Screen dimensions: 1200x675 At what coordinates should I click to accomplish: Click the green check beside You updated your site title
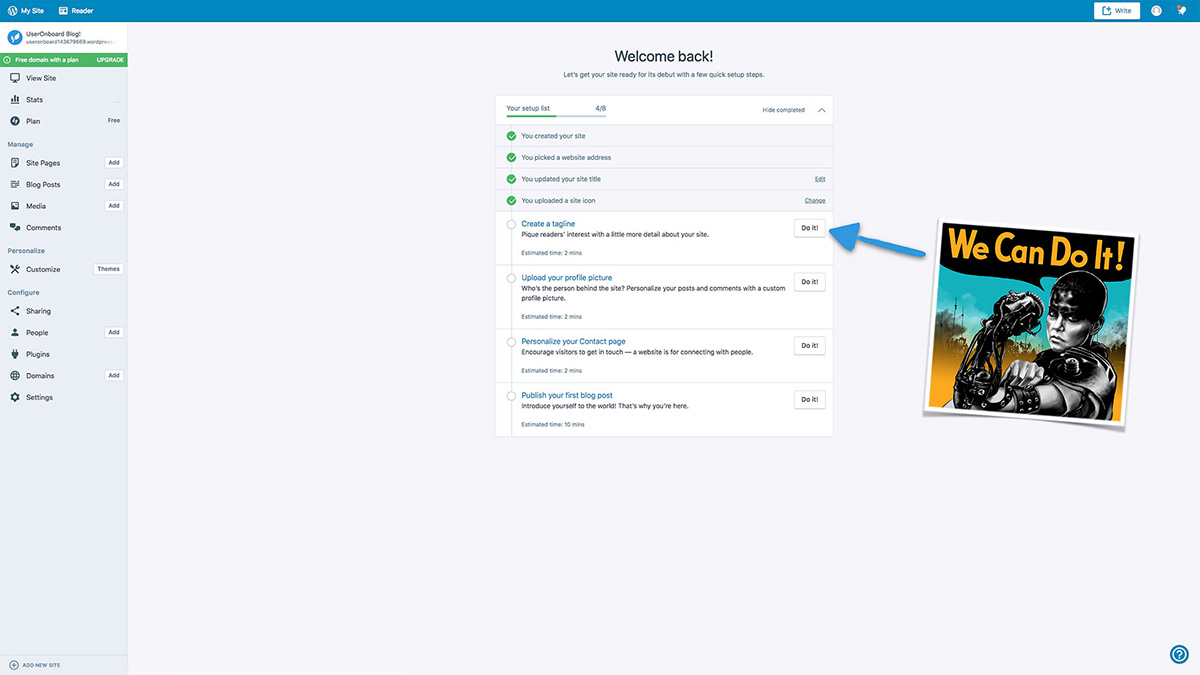pyautogui.click(x=511, y=179)
